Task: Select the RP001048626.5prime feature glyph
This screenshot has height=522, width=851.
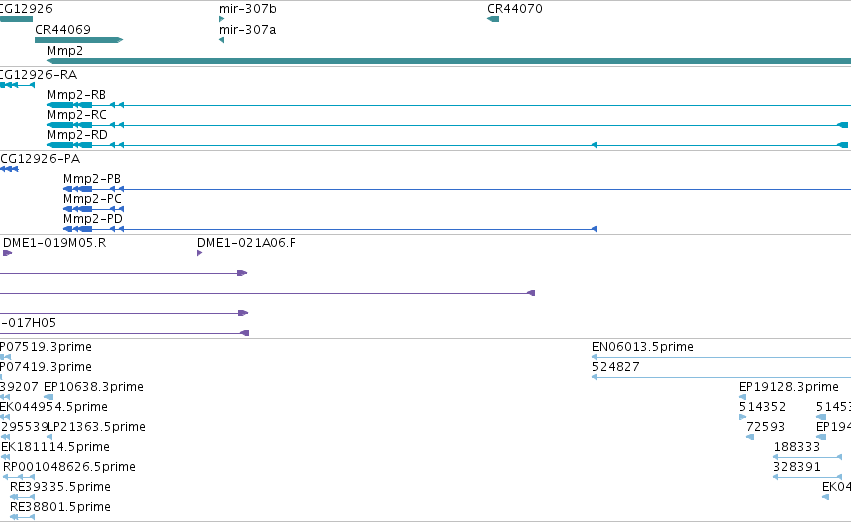Action: coord(19,477)
